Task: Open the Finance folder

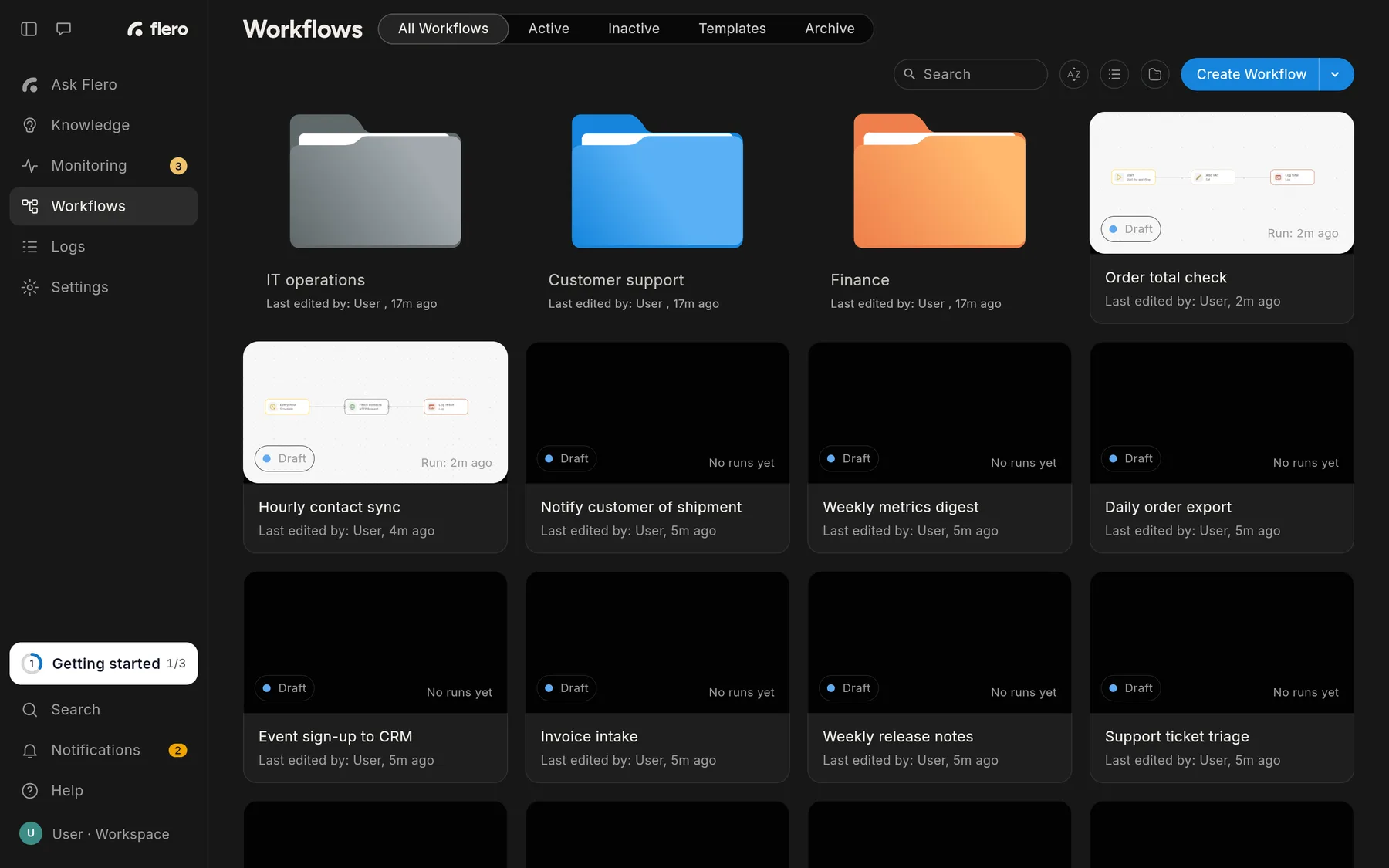Action: pyautogui.click(x=939, y=181)
